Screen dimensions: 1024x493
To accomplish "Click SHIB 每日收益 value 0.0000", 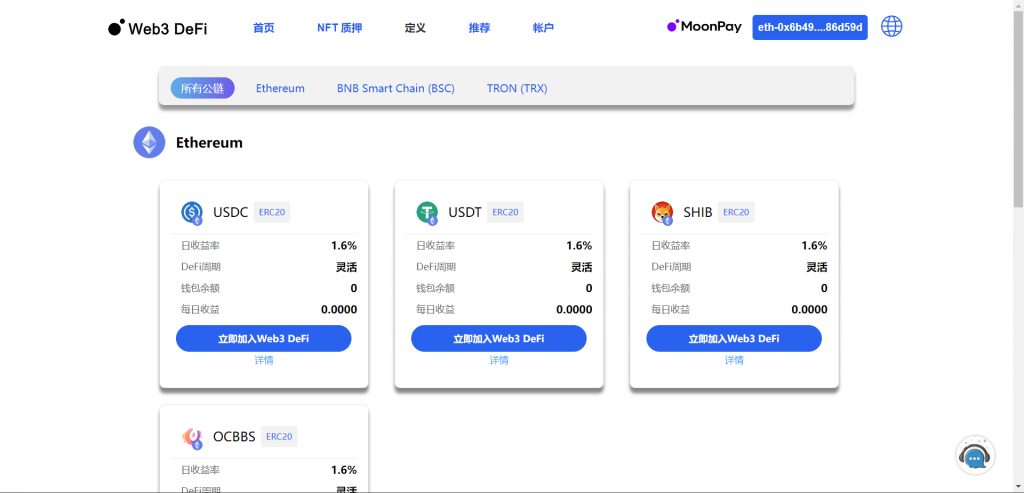I will tap(809, 310).
